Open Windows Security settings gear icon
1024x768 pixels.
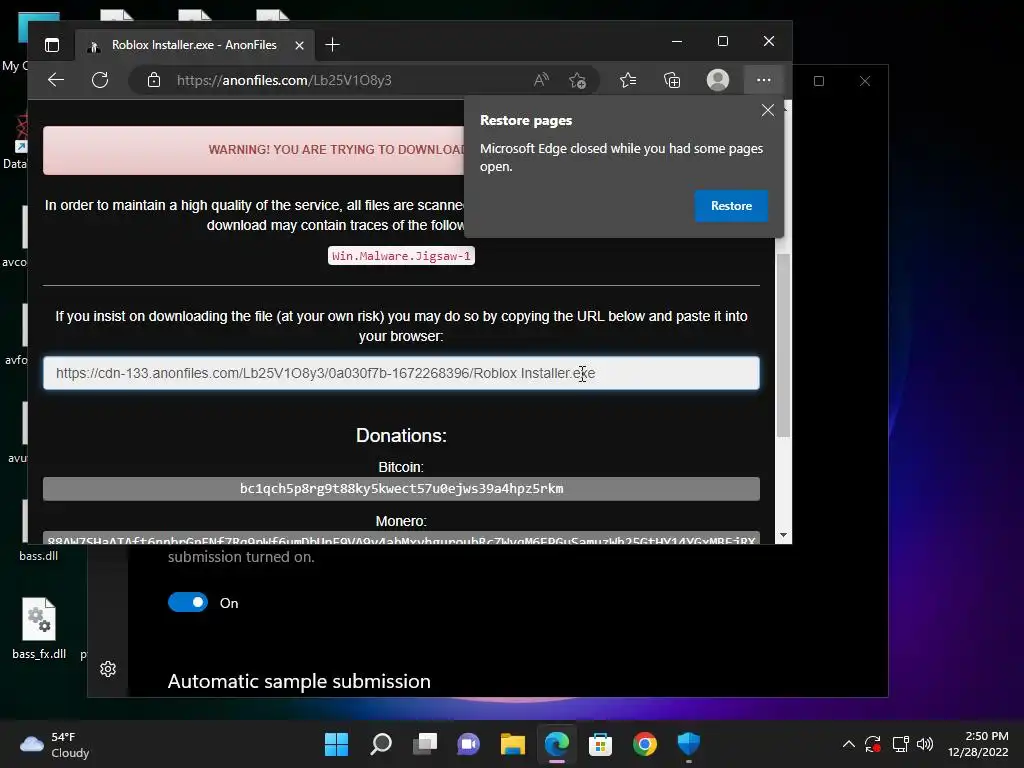(108, 669)
